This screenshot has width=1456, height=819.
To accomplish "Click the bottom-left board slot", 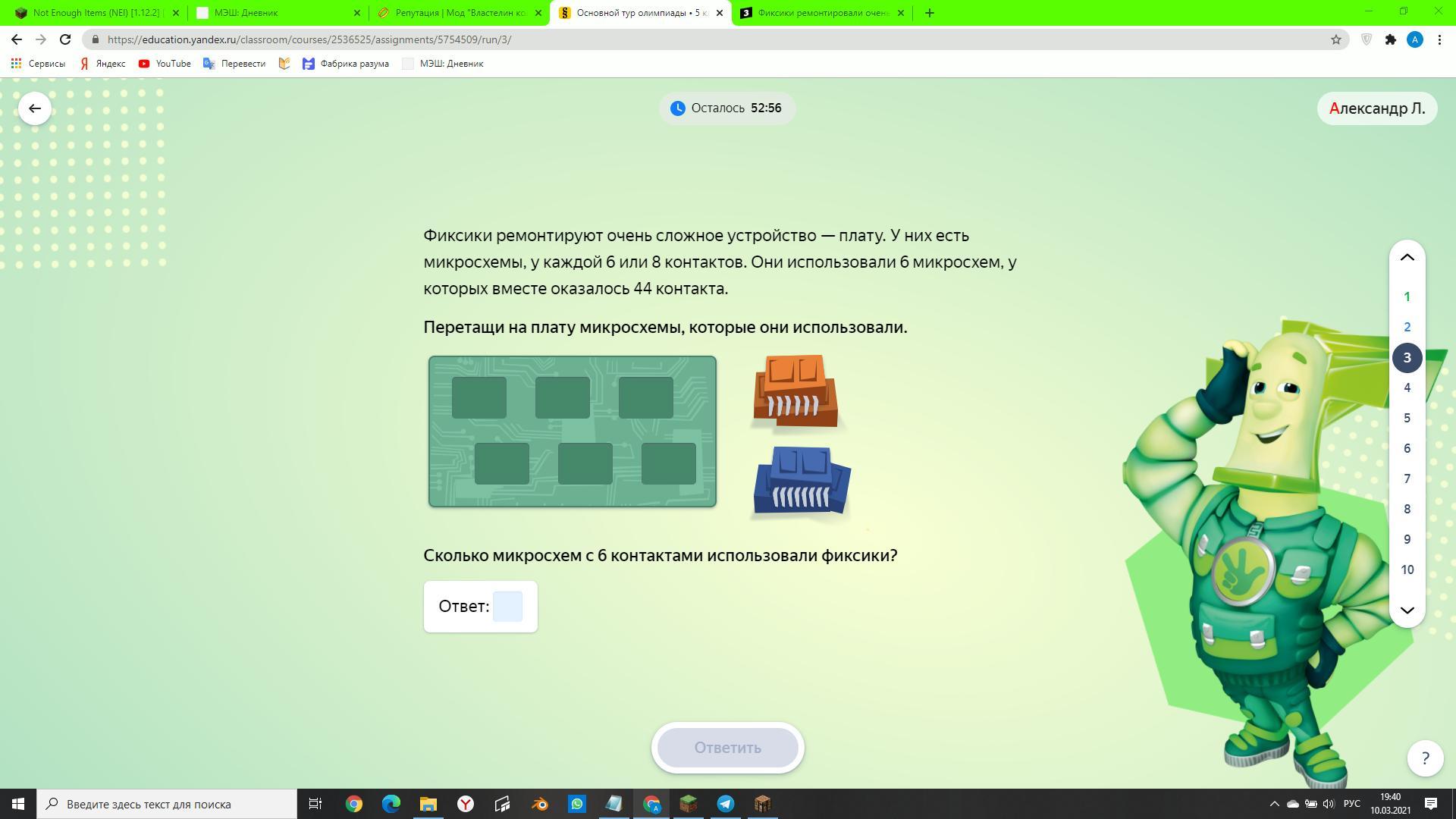I will [502, 463].
